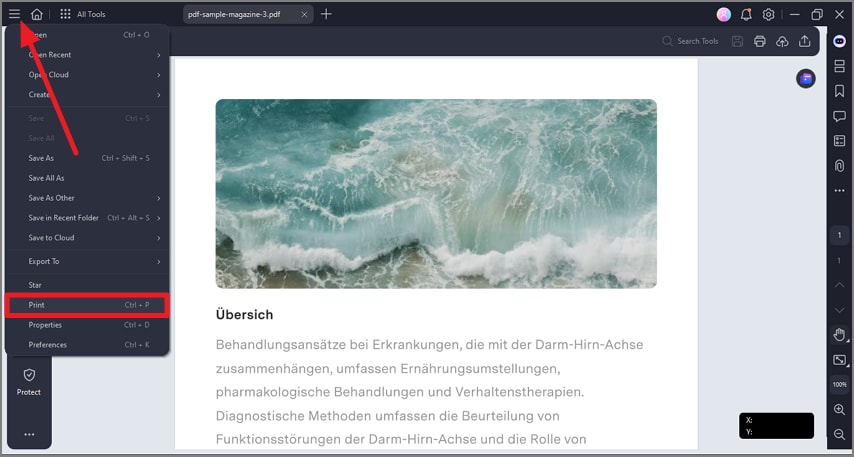The image size is (854, 457).
Task: Click the current page number box
Action: pos(839,235)
